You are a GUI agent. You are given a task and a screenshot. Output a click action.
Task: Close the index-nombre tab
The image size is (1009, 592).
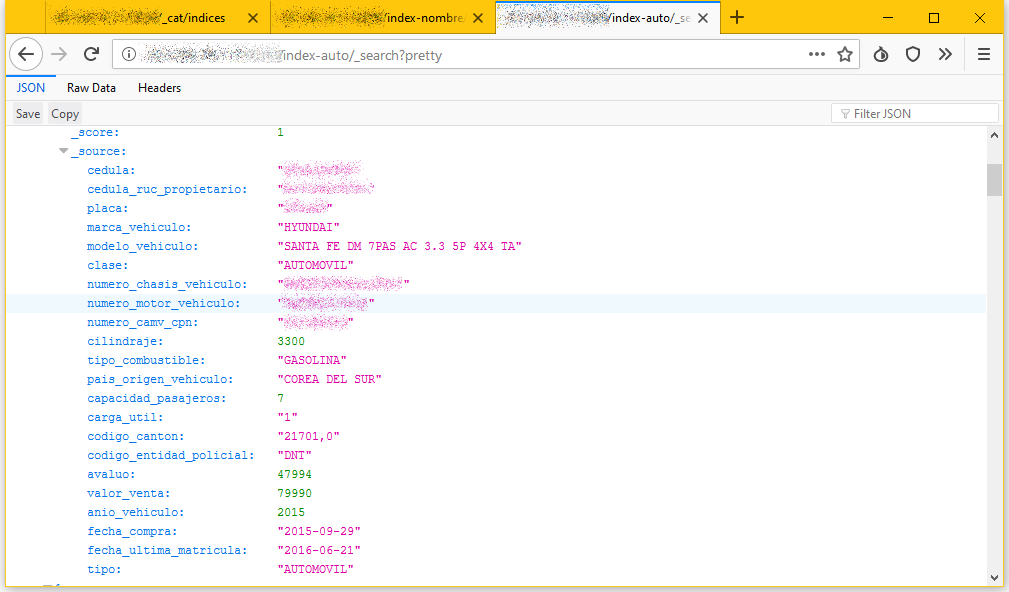pyautogui.click(x=477, y=18)
